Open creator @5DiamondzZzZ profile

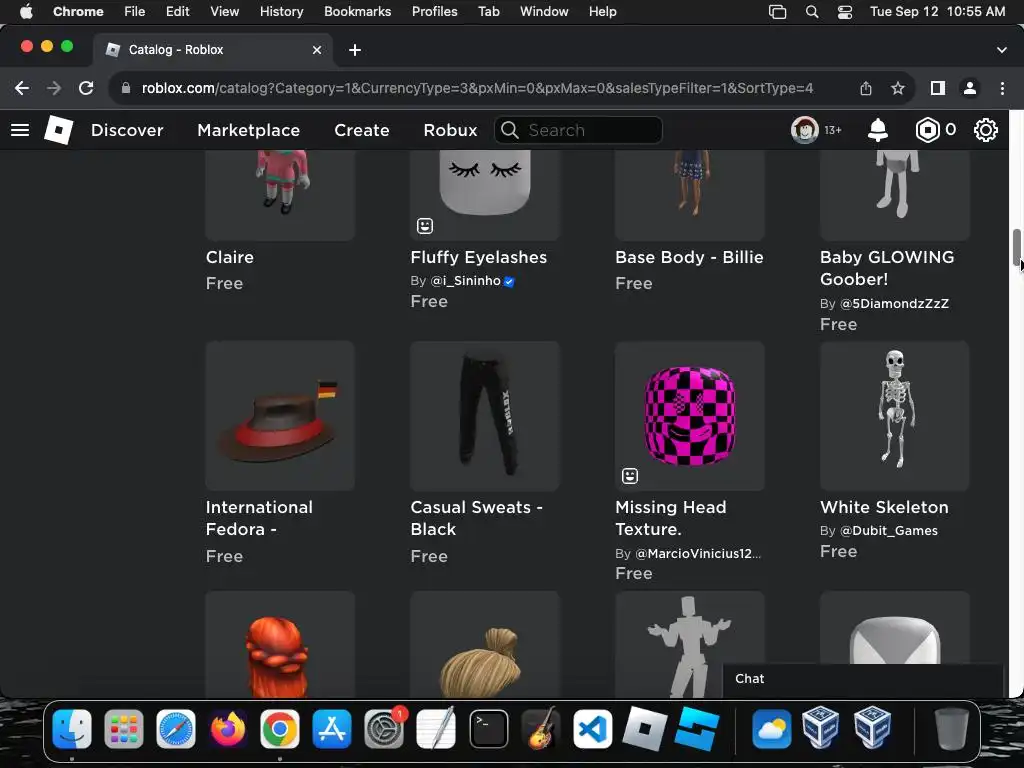894,304
